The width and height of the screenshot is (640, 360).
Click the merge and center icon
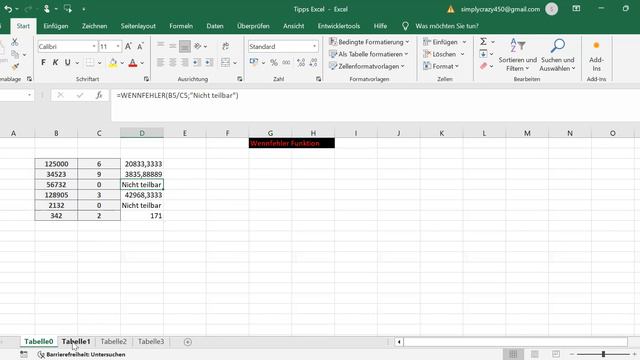[x=225, y=62]
